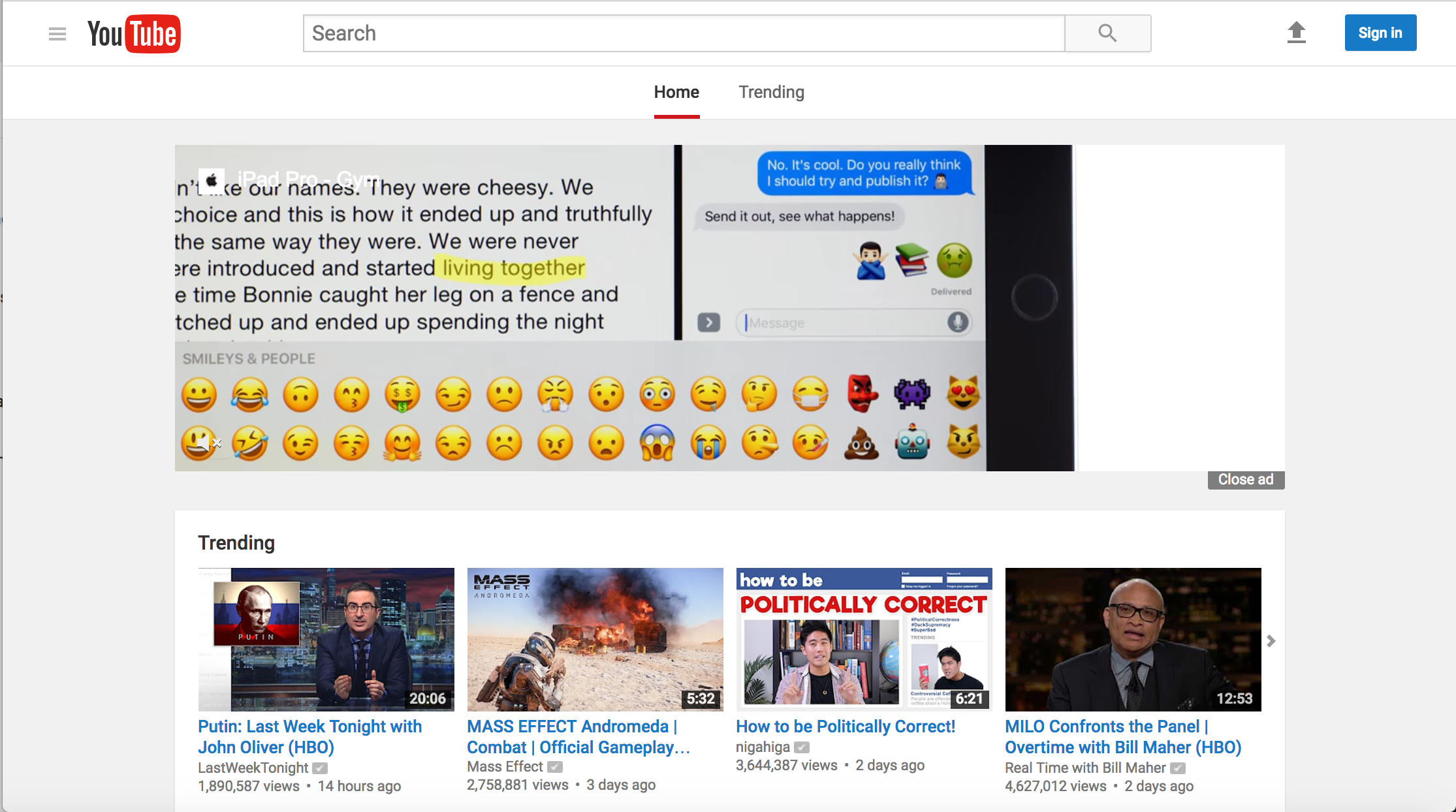Click '3,644,387 views' text
The width and height of the screenshot is (1456, 812).
pyautogui.click(x=787, y=766)
